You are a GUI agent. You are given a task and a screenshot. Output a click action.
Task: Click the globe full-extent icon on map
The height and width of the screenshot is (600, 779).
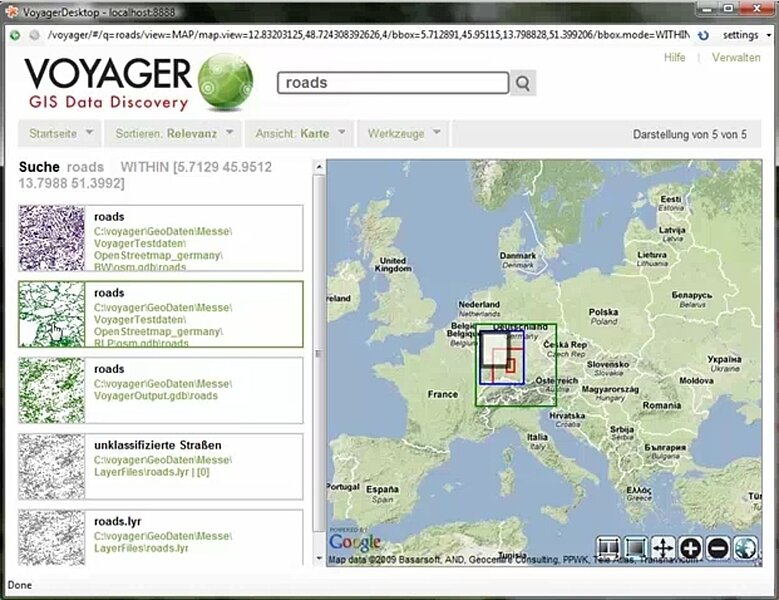click(x=745, y=548)
